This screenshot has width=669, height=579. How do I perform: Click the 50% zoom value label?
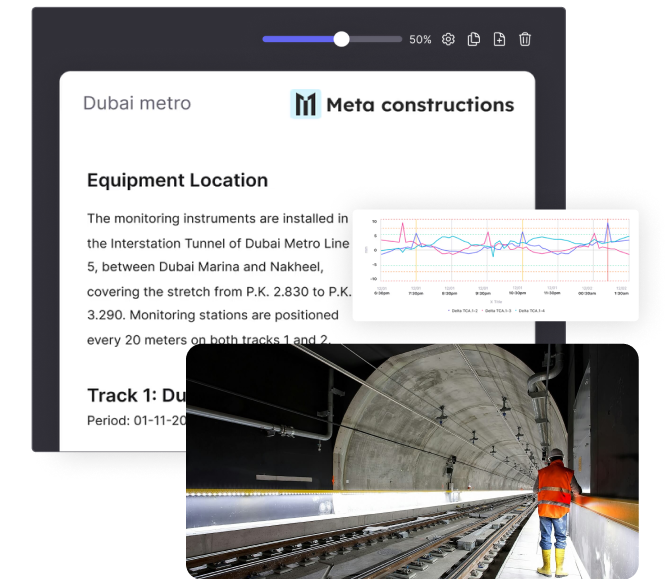click(420, 40)
